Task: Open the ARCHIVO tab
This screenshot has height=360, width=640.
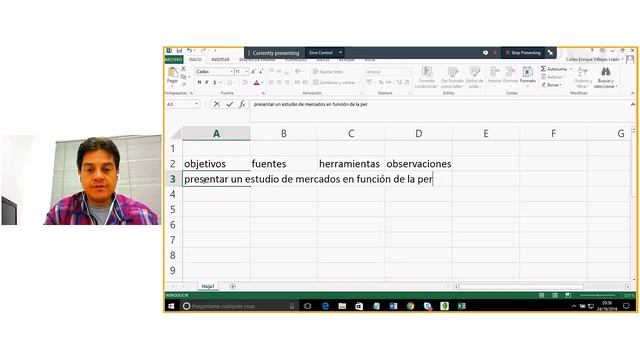Action: 173,60
